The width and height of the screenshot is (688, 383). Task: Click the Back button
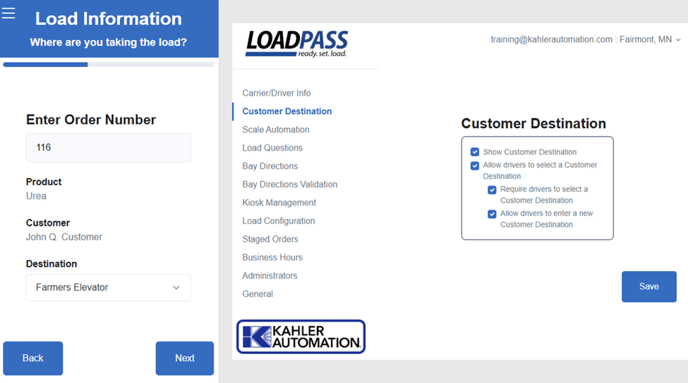pyautogui.click(x=33, y=358)
